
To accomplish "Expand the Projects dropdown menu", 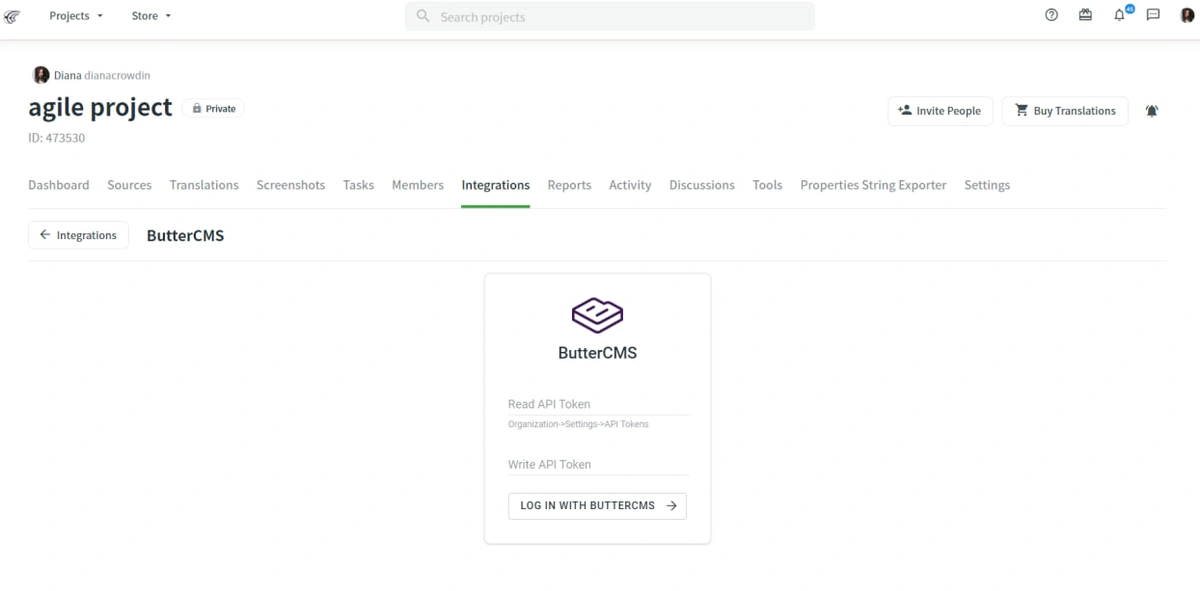I will [76, 16].
